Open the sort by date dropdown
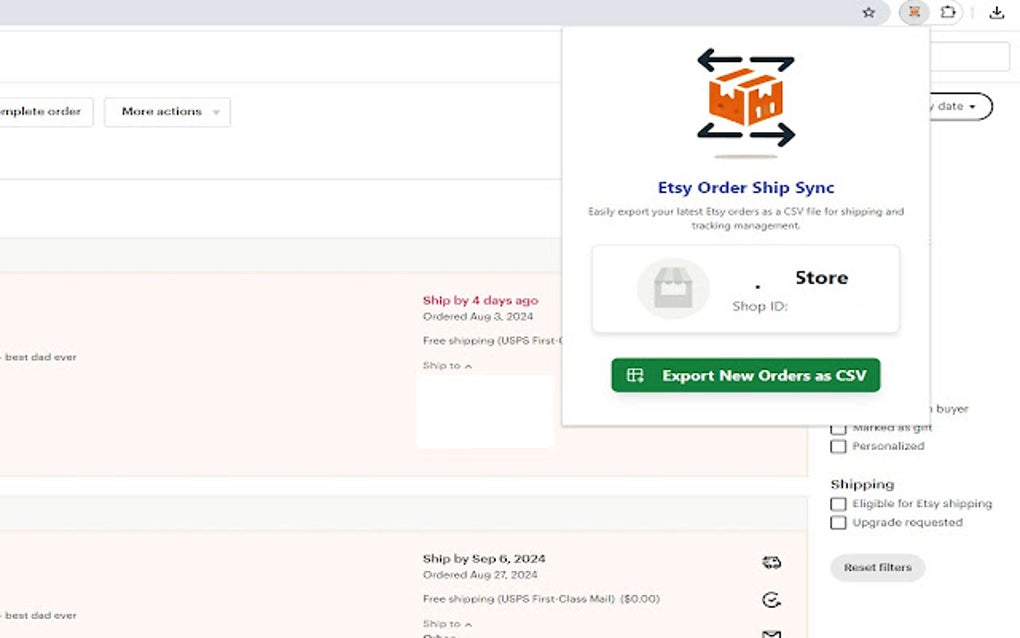 950,106
